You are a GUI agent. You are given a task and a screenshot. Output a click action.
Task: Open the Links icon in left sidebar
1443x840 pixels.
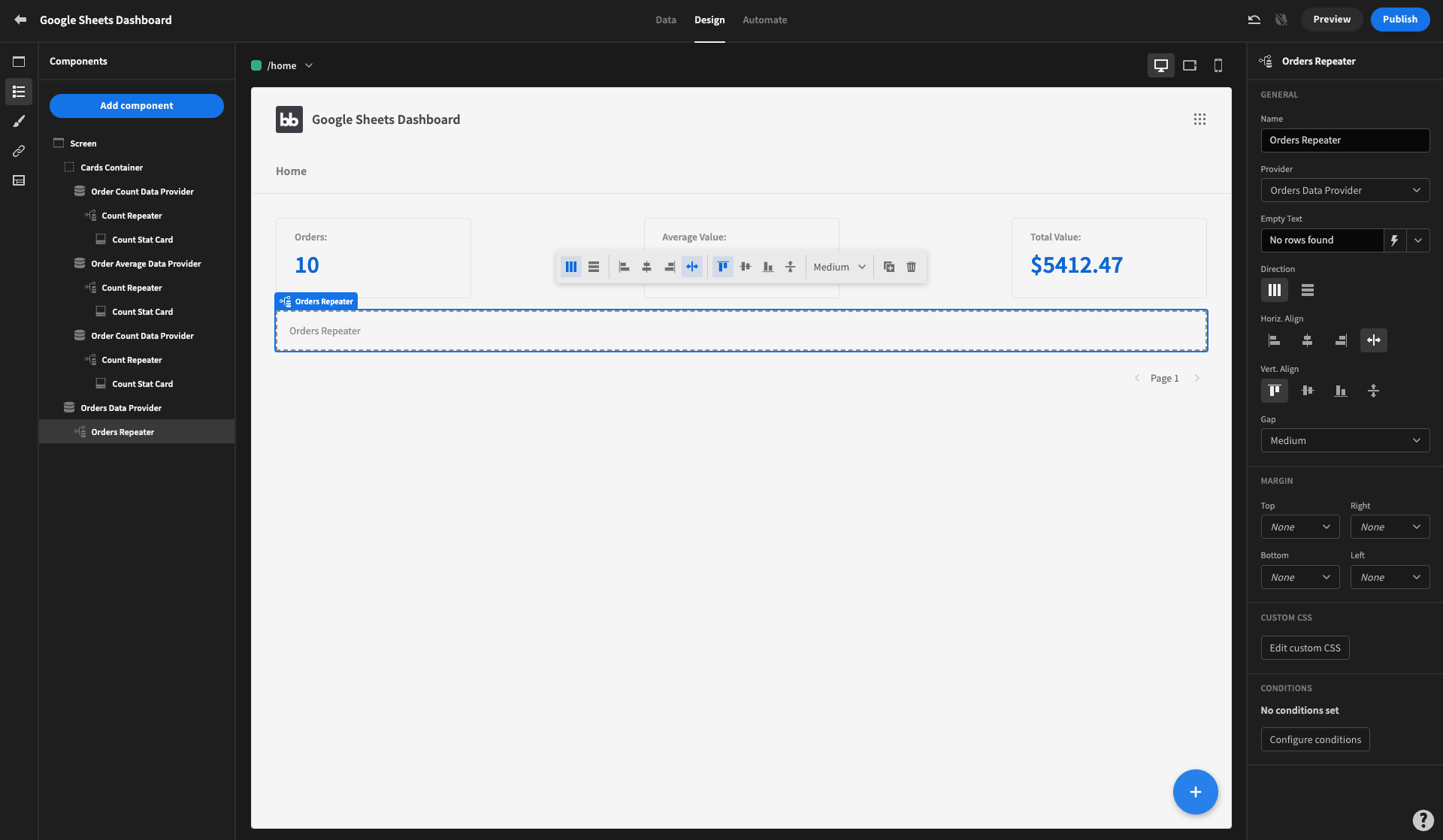(19, 151)
